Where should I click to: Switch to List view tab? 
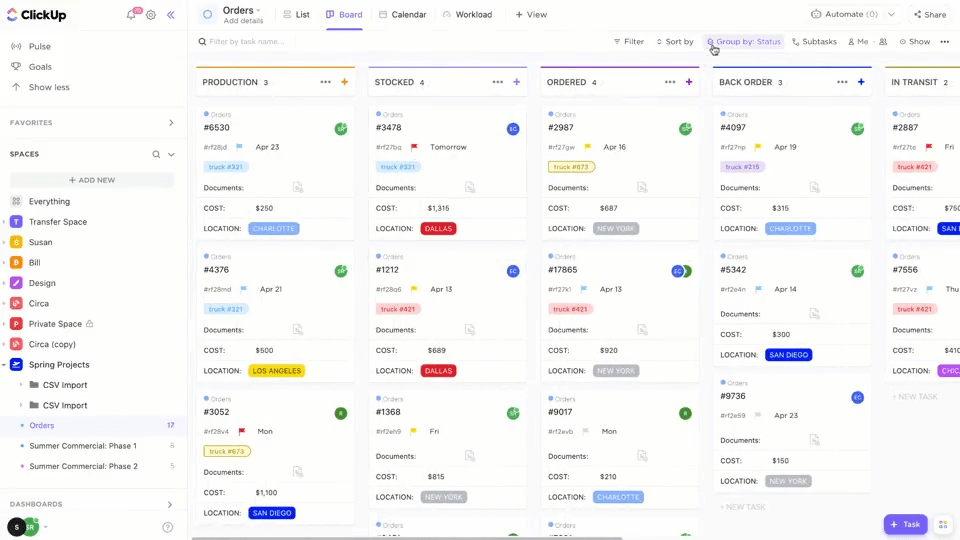coord(296,15)
